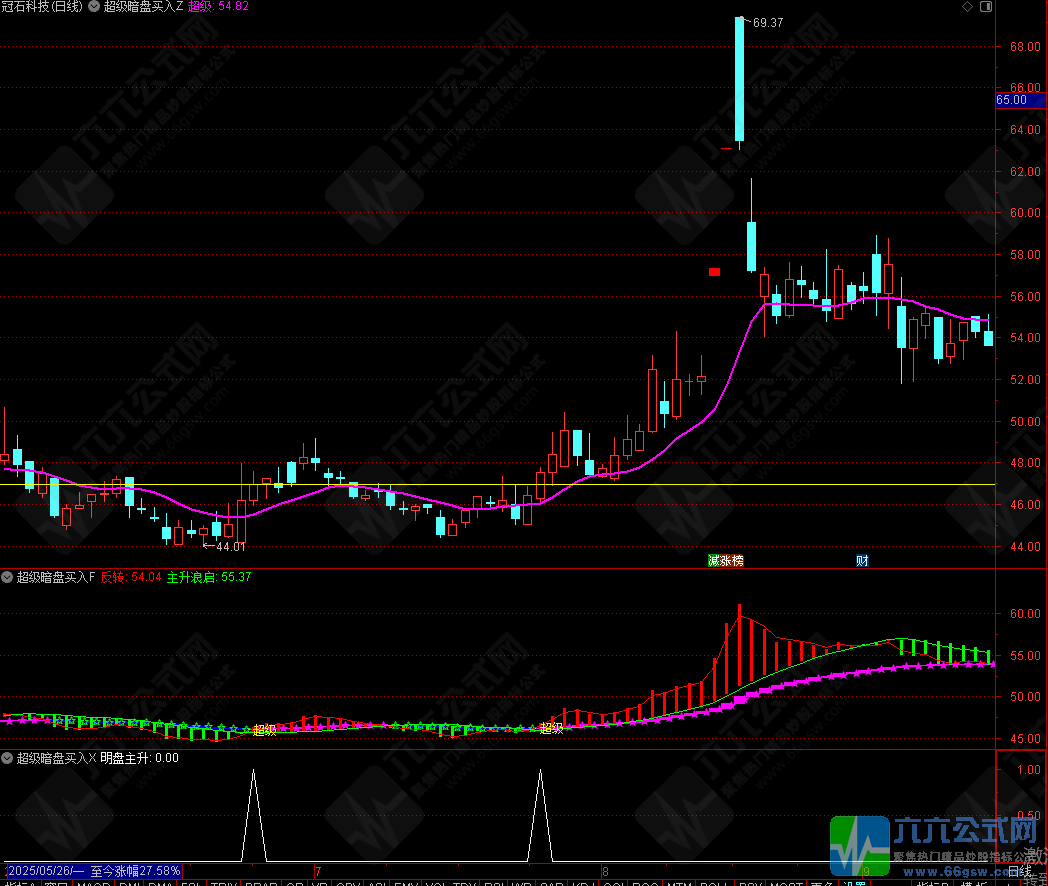Click the 65.00 price axis label
1048x886 pixels.
click(1012, 100)
